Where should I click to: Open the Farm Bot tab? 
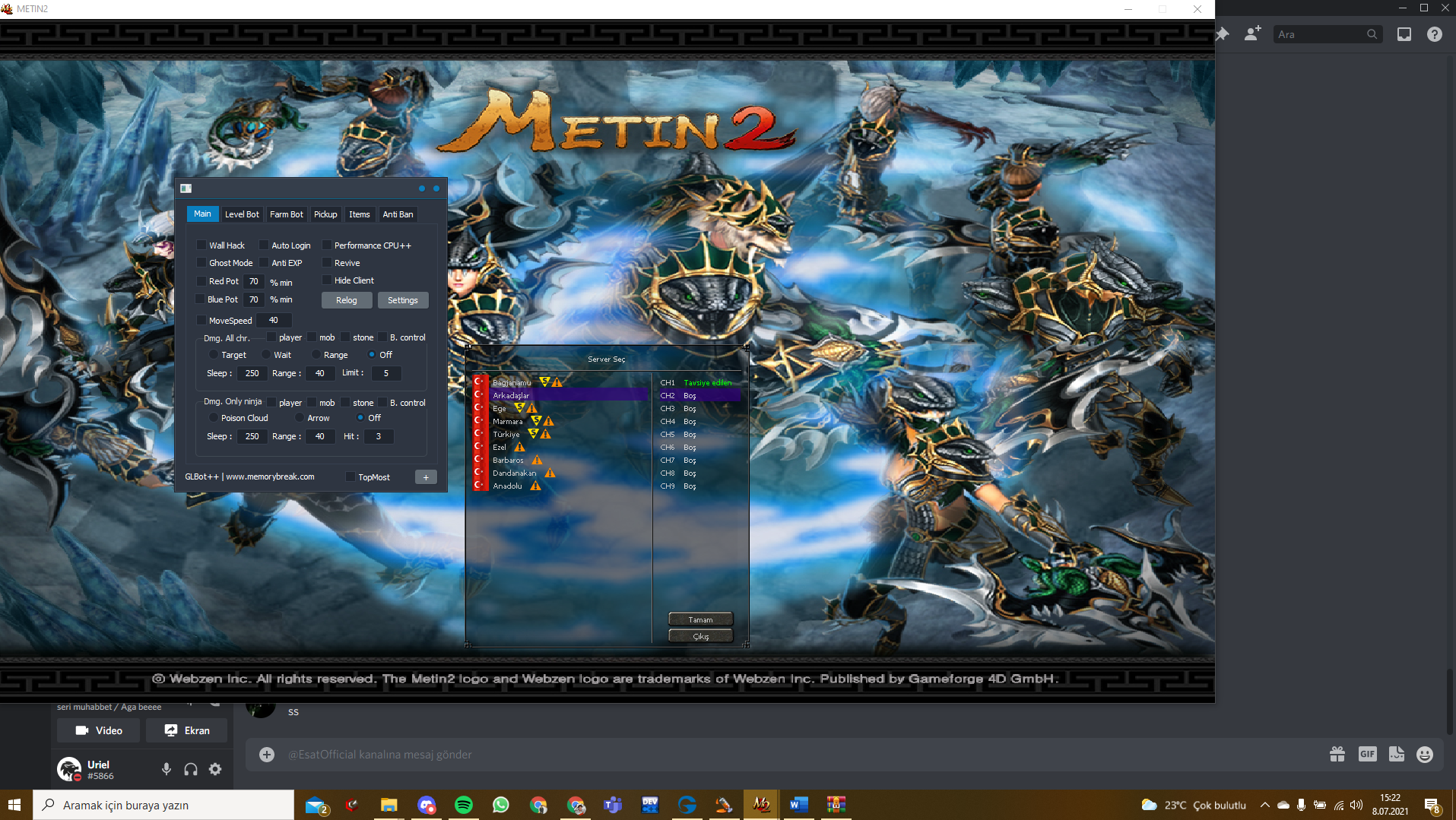pos(286,214)
